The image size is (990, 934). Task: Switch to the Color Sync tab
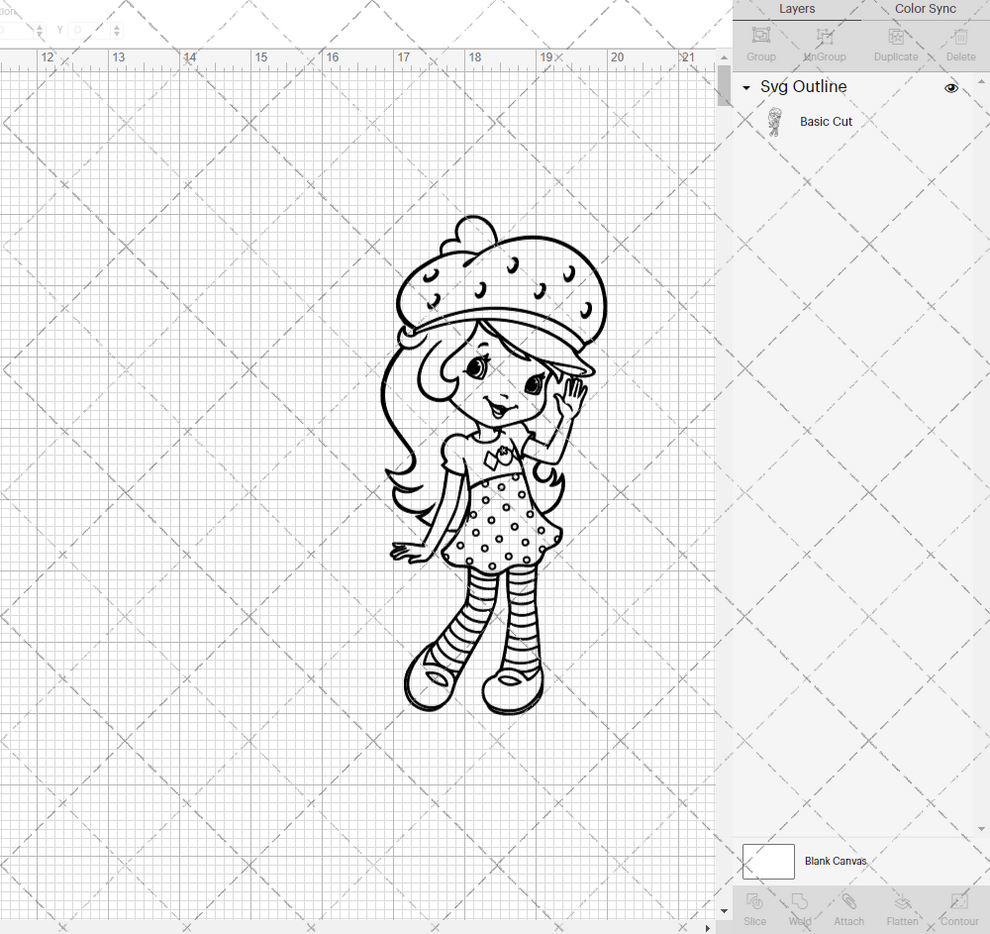925,9
